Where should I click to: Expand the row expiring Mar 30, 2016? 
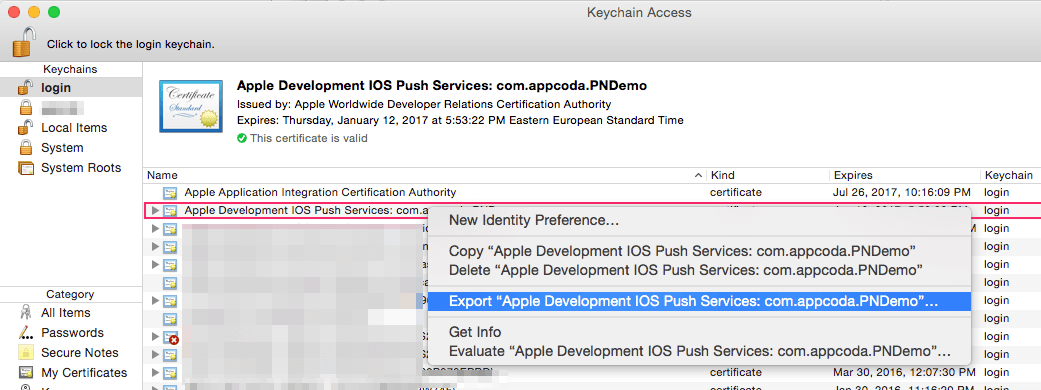[x=155, y=372]
